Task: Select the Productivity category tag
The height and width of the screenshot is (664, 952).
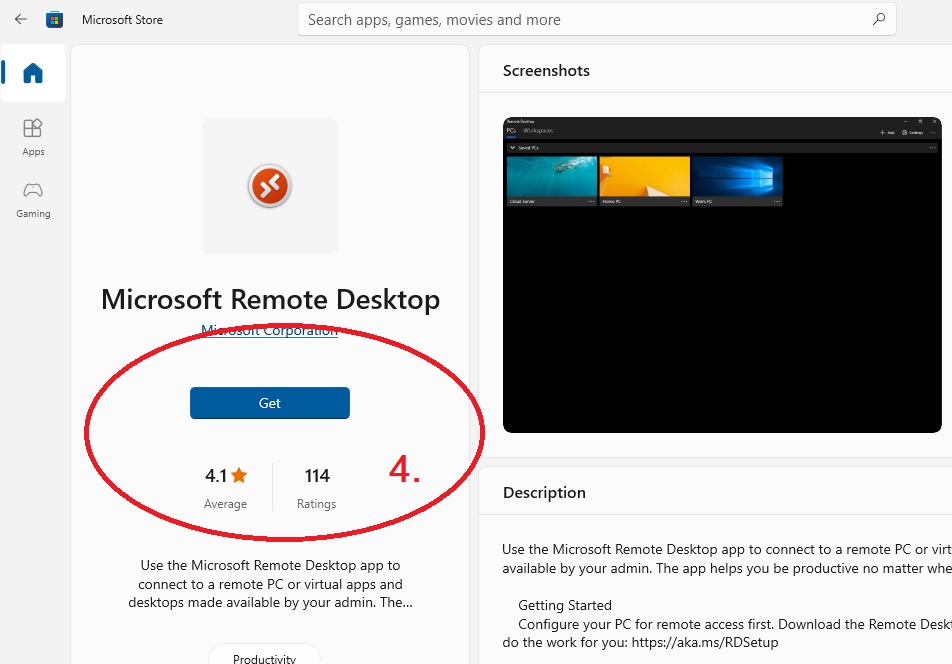Action: pyautogui.click(x=264, y=658)
